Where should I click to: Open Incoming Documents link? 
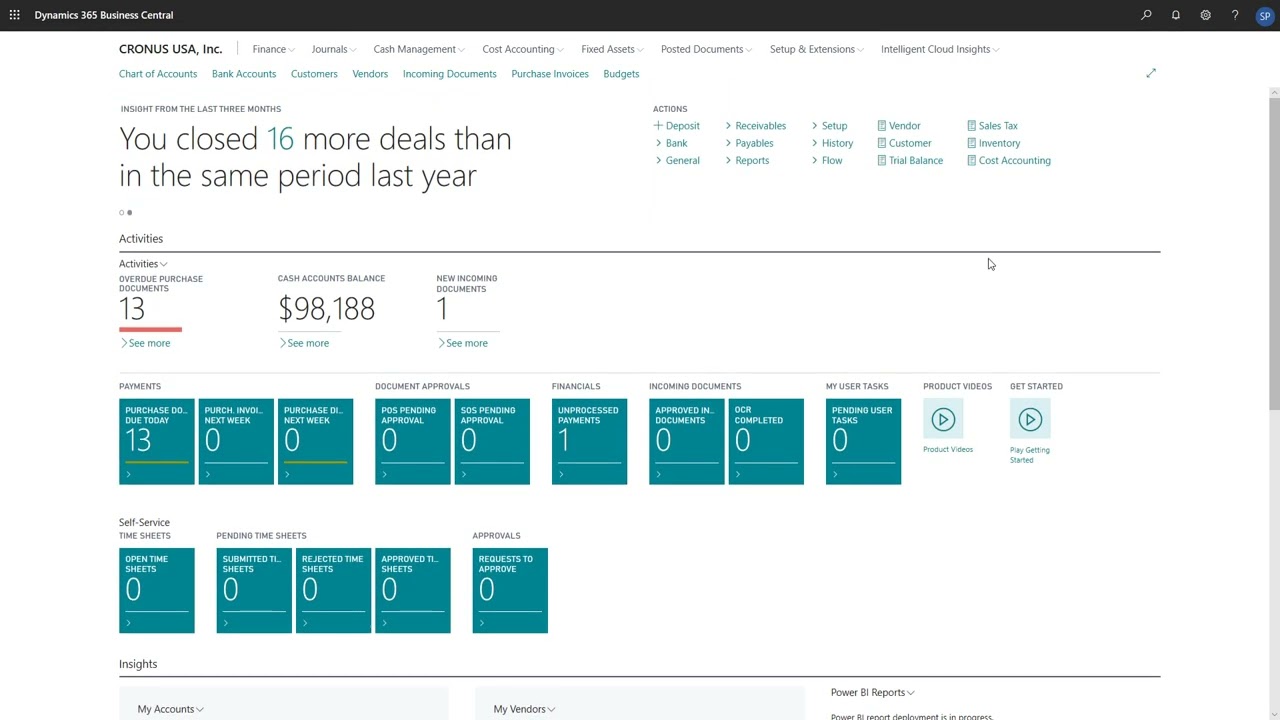pyautogui.click(x=450, y=74)
